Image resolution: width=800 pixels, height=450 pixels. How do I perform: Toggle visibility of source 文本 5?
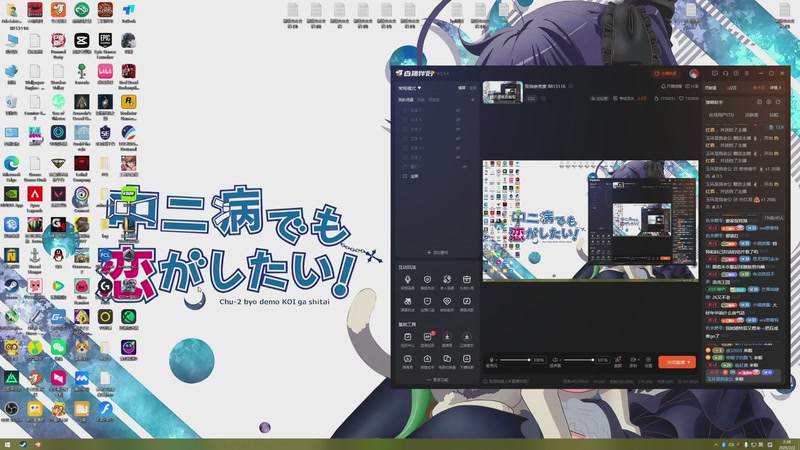(x=458, y=129)
